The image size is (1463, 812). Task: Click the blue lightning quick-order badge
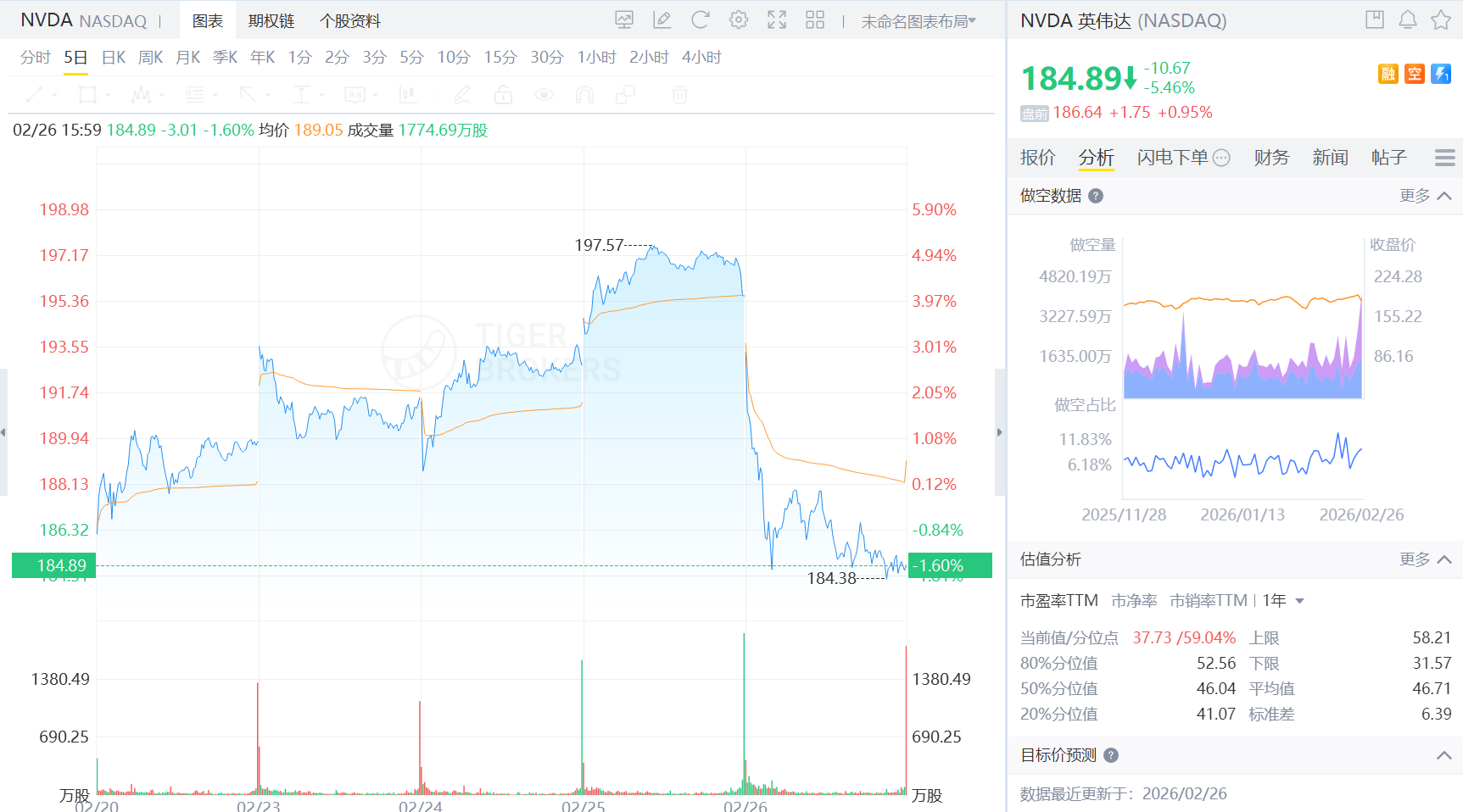tap(1441, 74)
